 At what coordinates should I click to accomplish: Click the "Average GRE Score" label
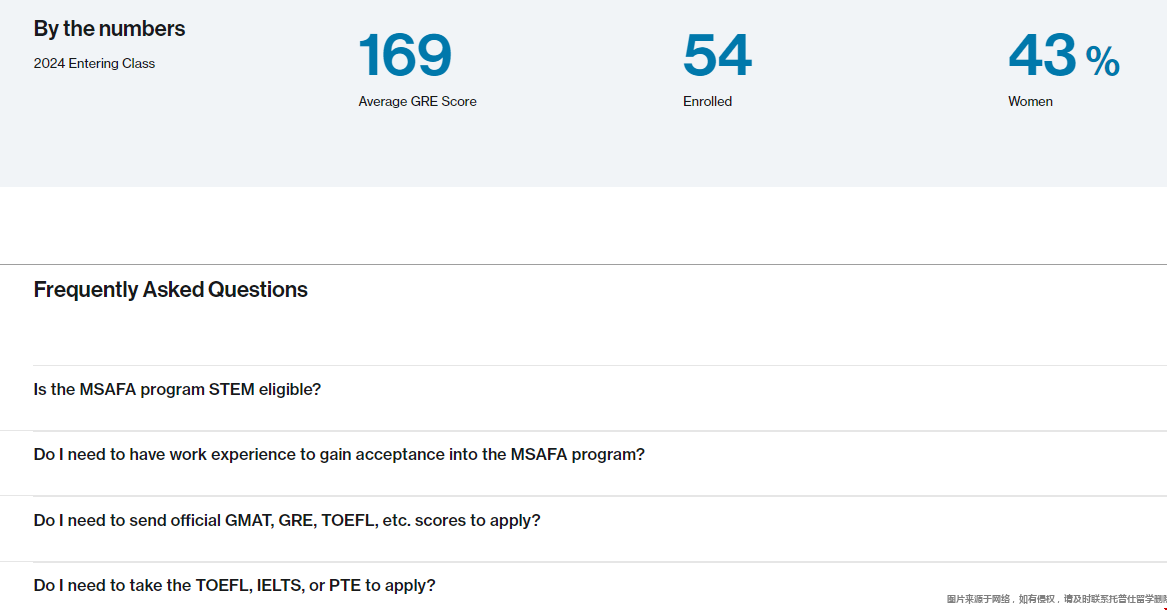coord(417,102)
